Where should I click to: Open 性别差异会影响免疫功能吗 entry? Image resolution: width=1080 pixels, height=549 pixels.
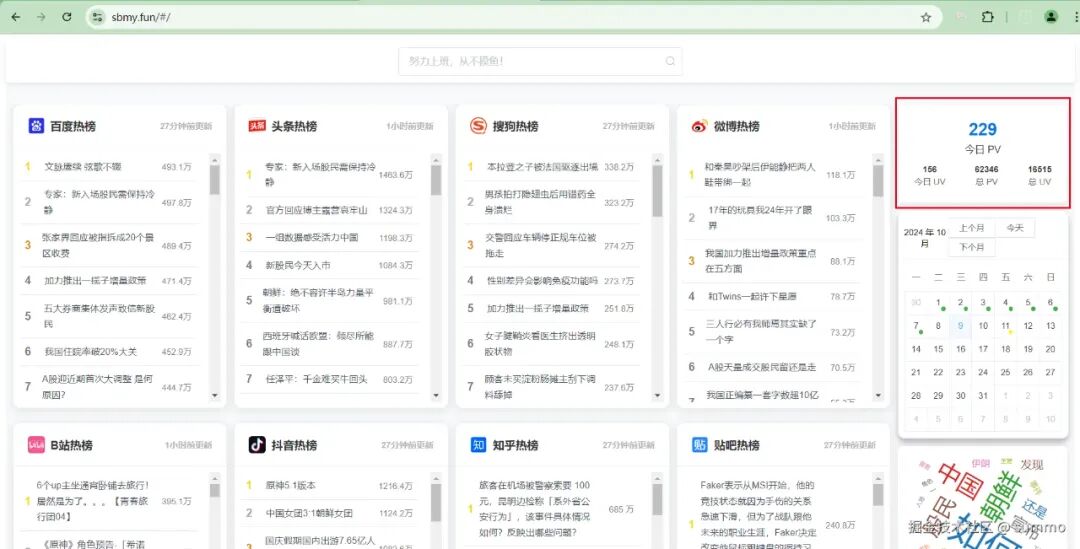(x=543, y=280)
